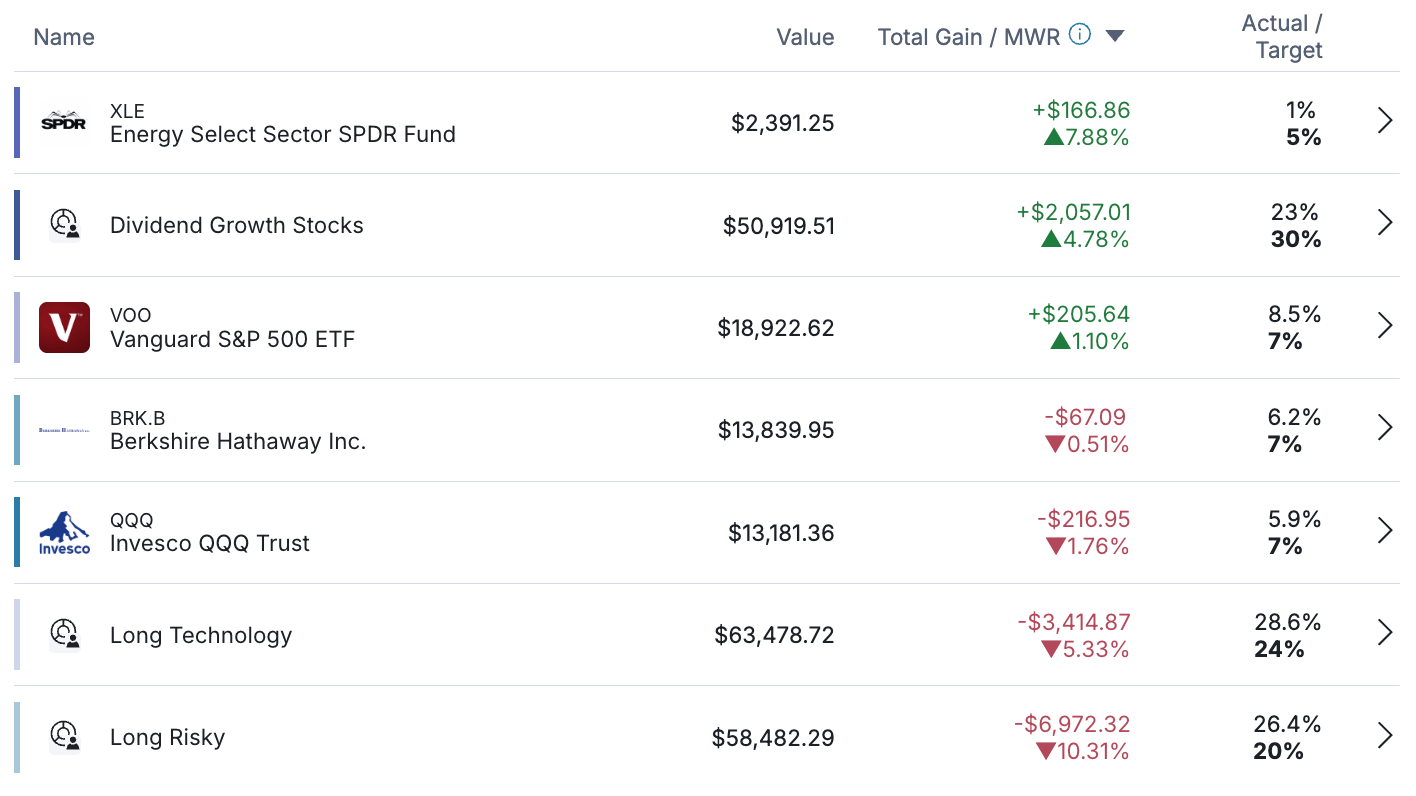Expand the Long Risky row chevron
The image size is (1416, 796).
[x=1385, y=736]
